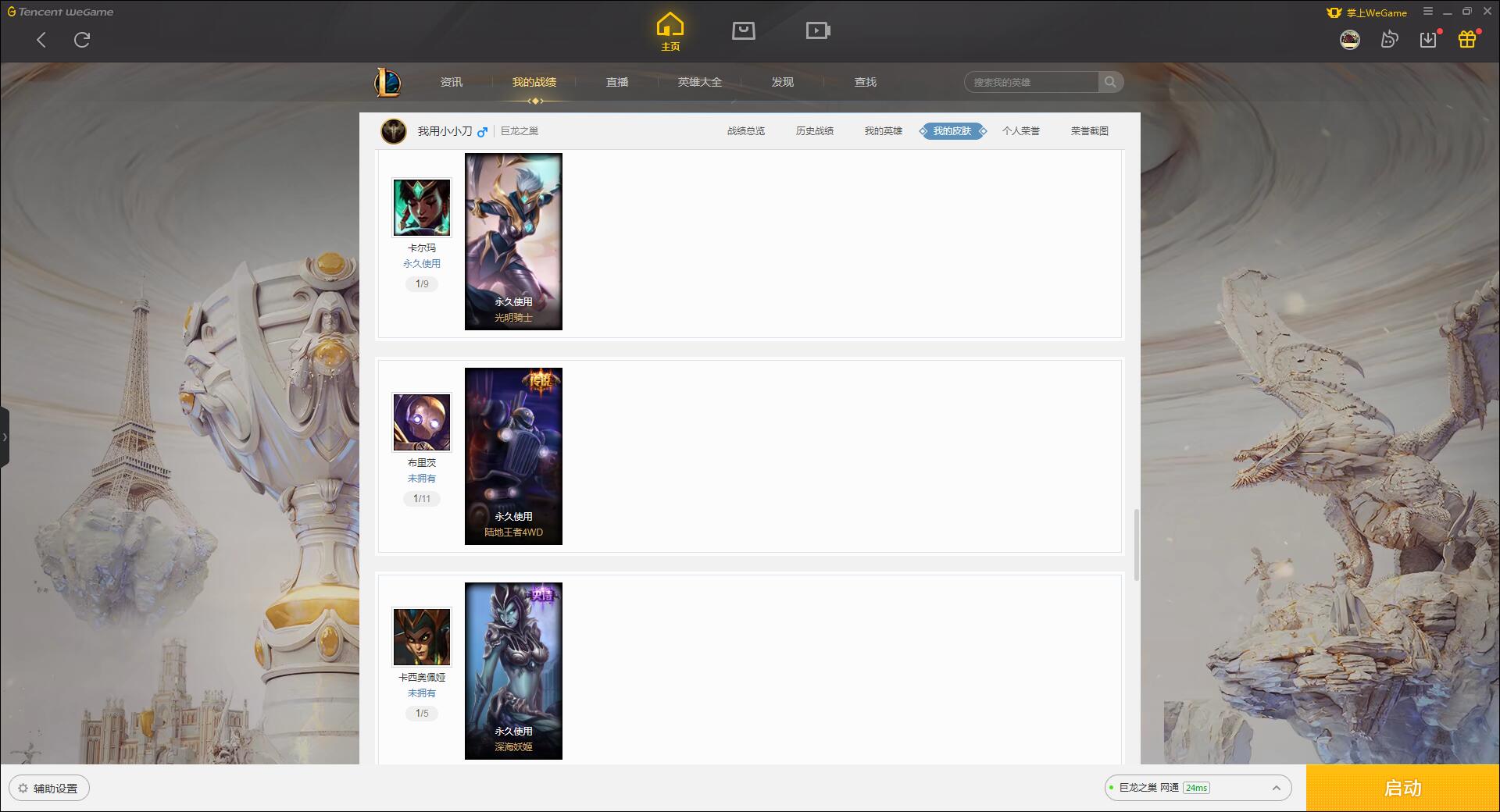Open the 光明骑士 skin card

coord(513,241)
